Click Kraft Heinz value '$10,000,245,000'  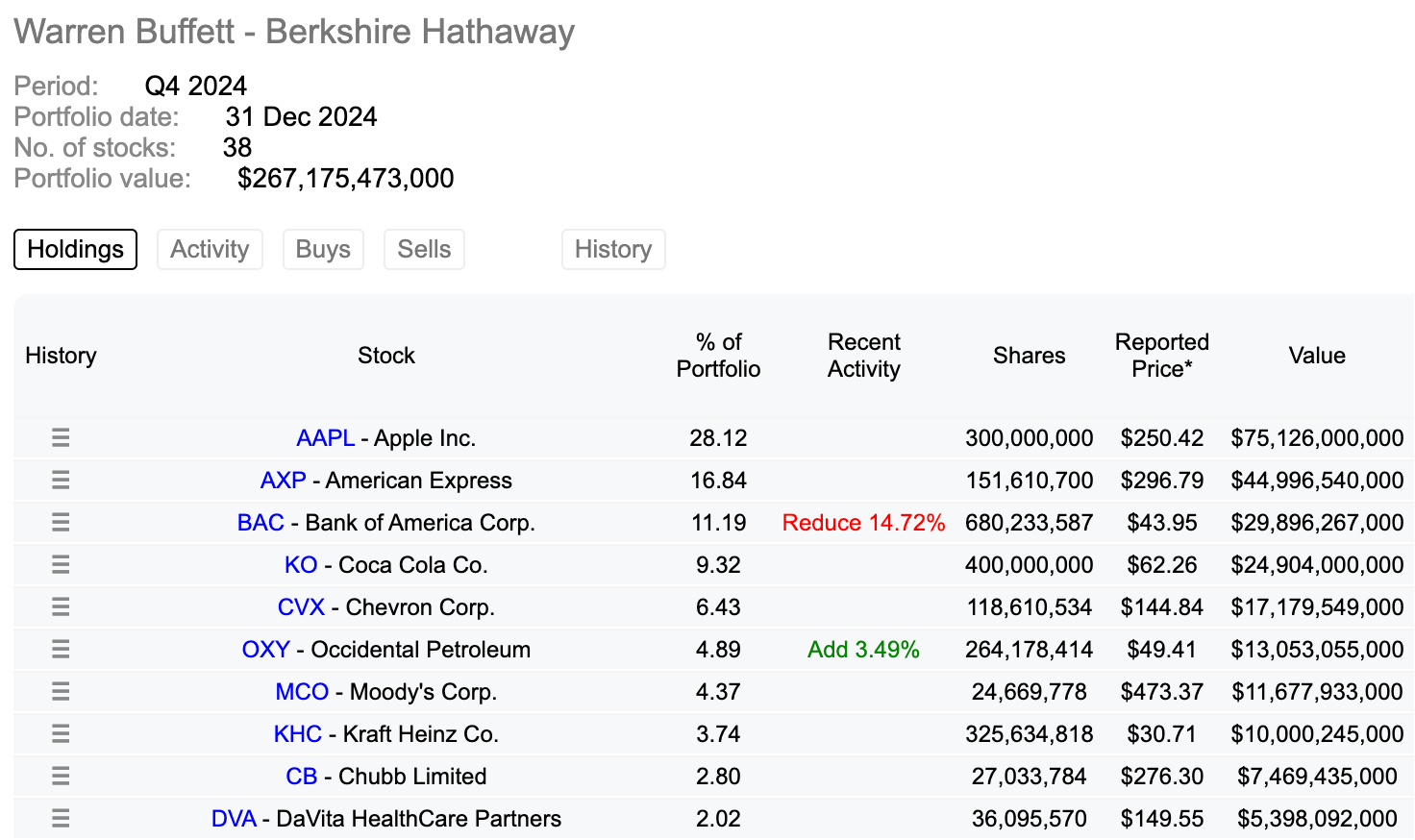1317,734
